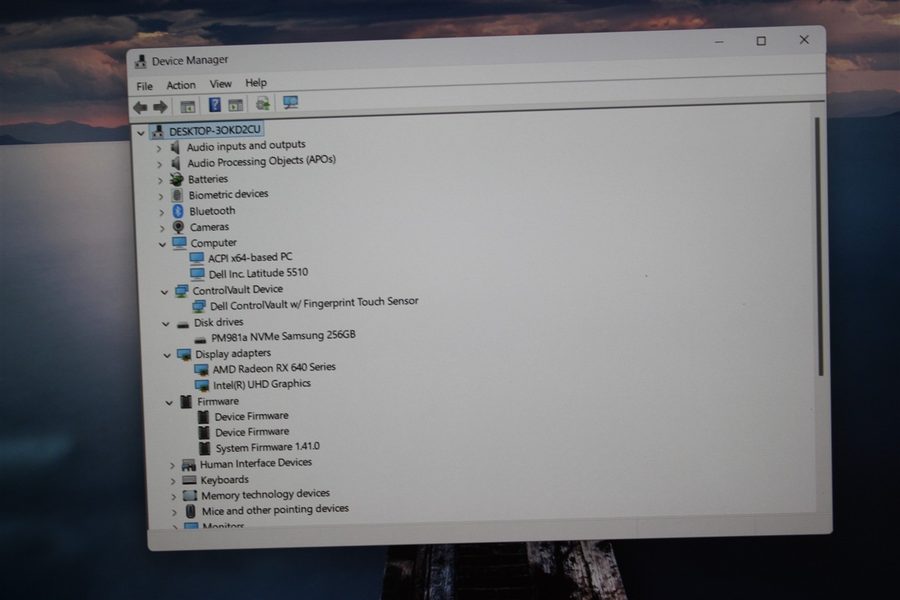The width and height of the screenshot is (900, 600).
Task: Click the Update Driver toolbar icon
Action: (x=263, y=104)
